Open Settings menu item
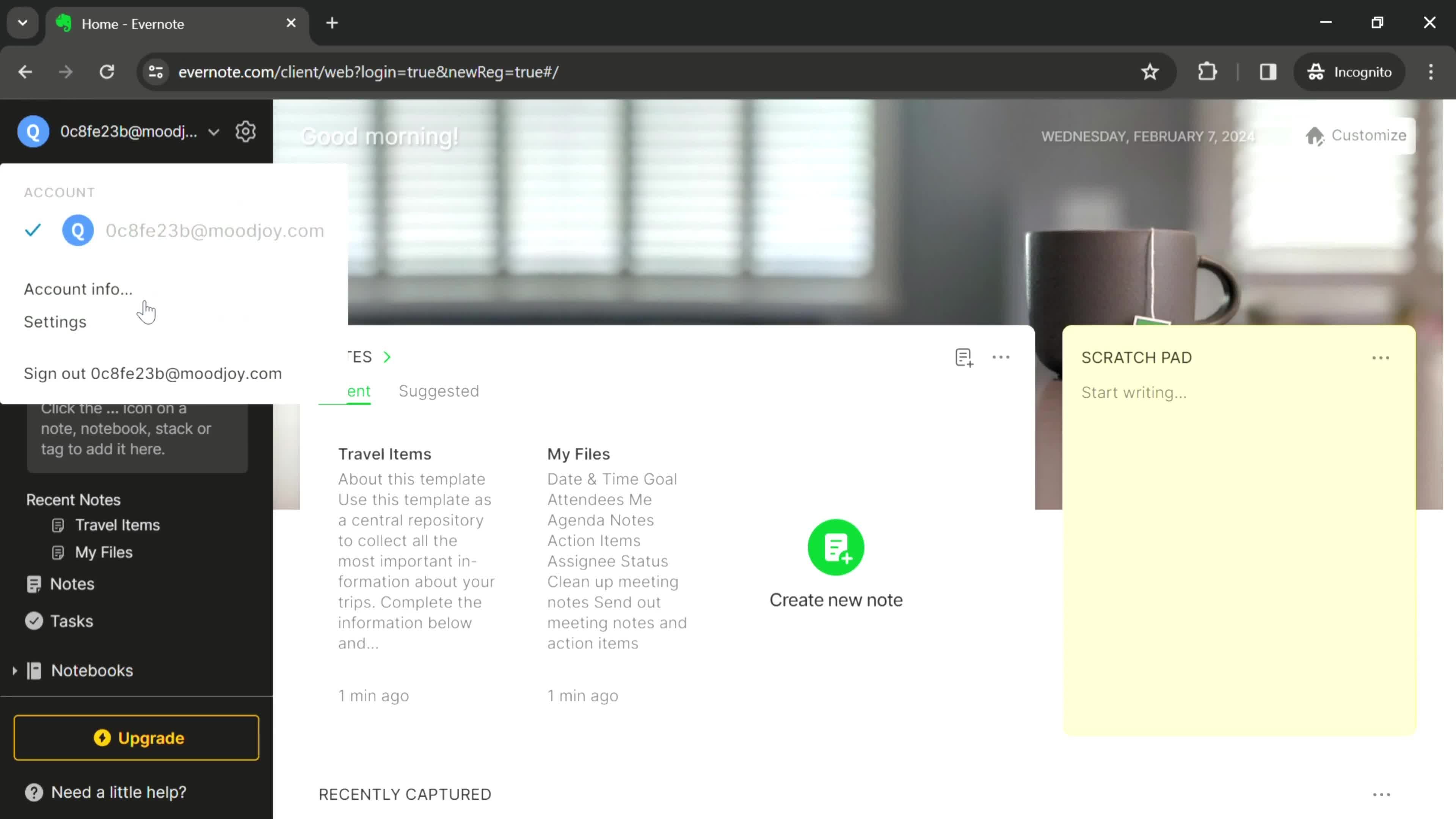1456x819 pixels. click(x=55, y=322)
